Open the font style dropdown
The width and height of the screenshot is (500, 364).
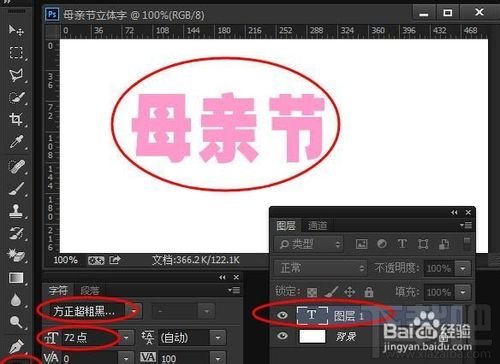207,311
